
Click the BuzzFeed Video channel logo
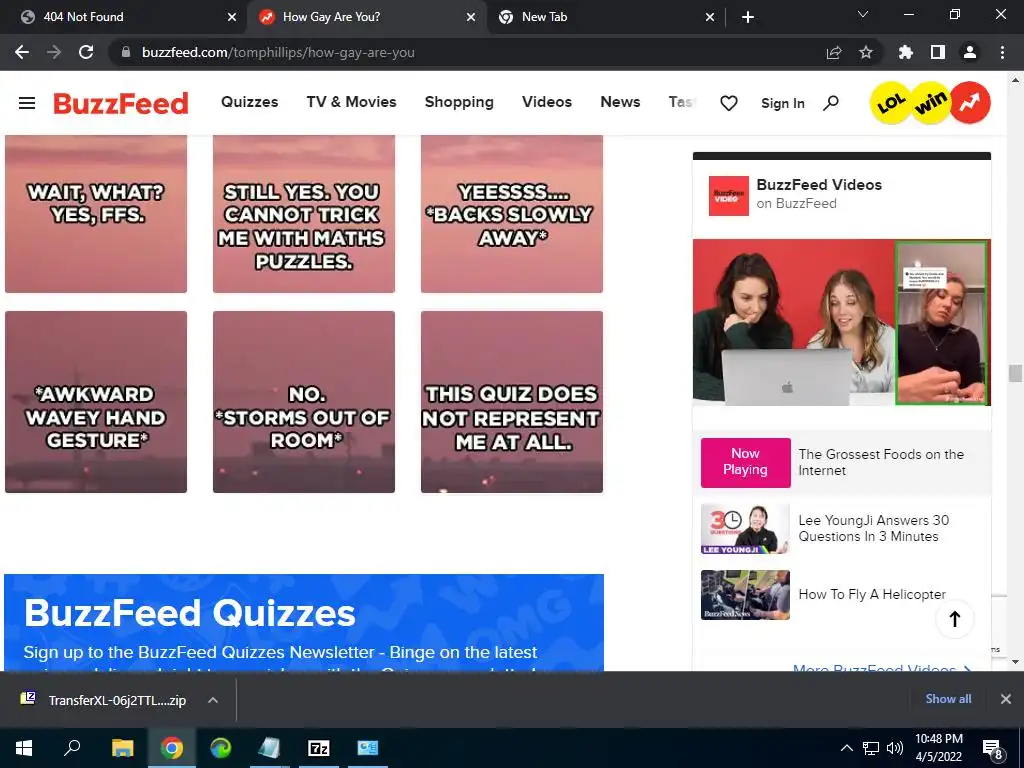729,195
